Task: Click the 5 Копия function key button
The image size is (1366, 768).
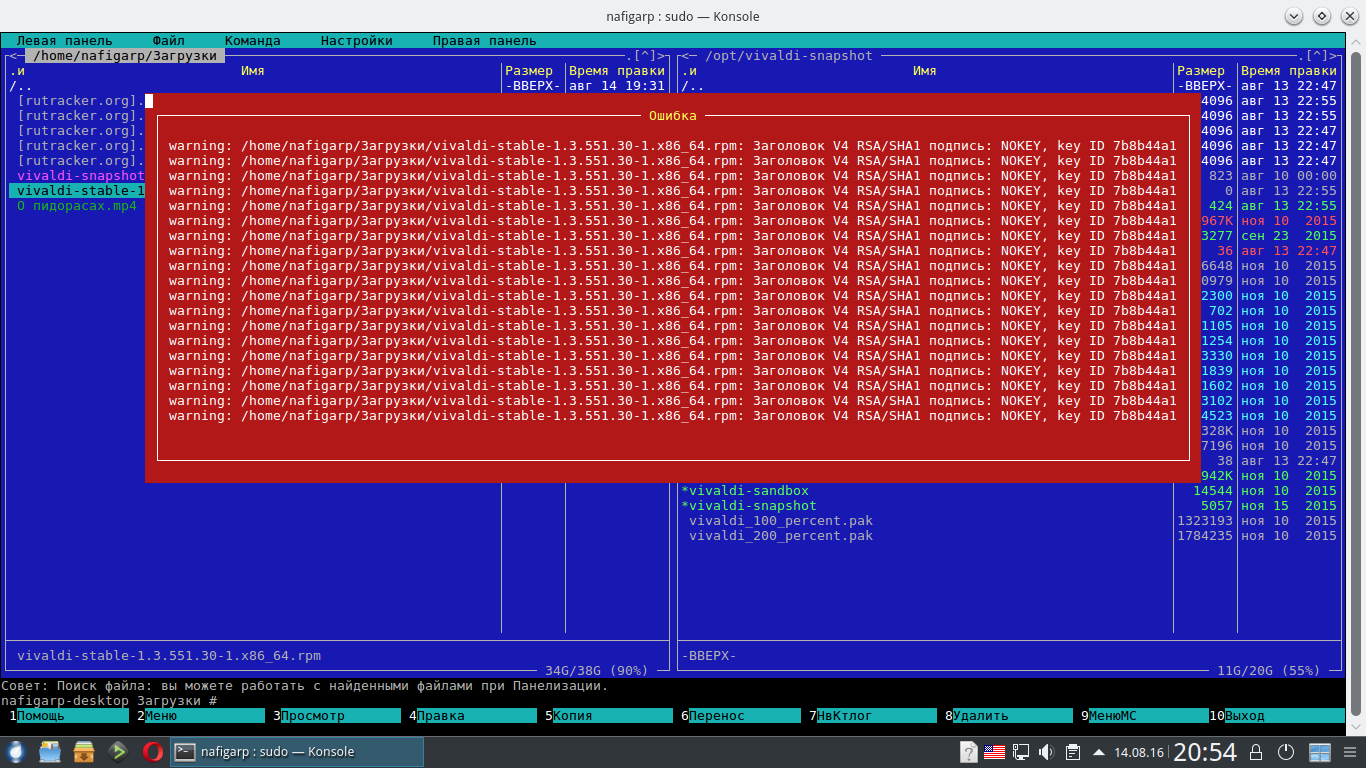Action: (x=609, y=716)
